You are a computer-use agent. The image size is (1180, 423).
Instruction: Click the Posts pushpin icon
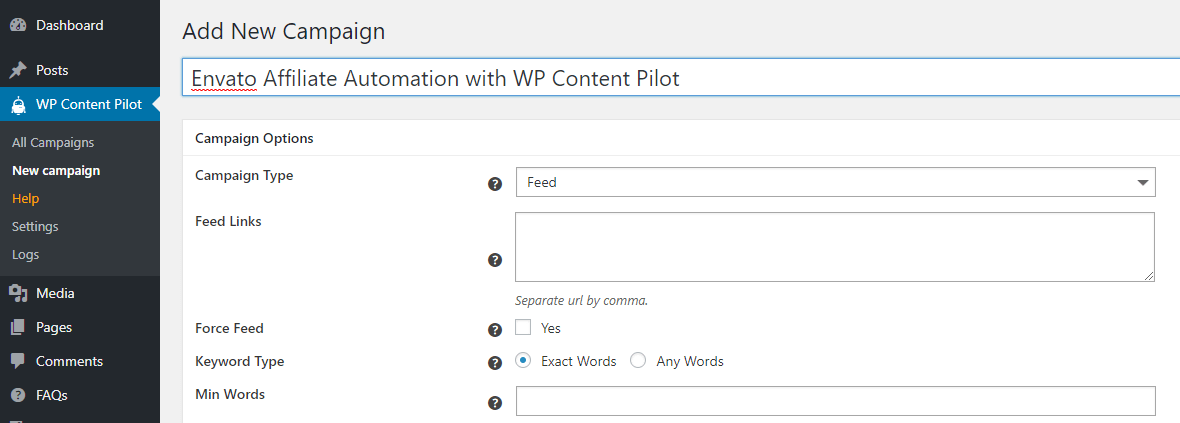(18, 71)
